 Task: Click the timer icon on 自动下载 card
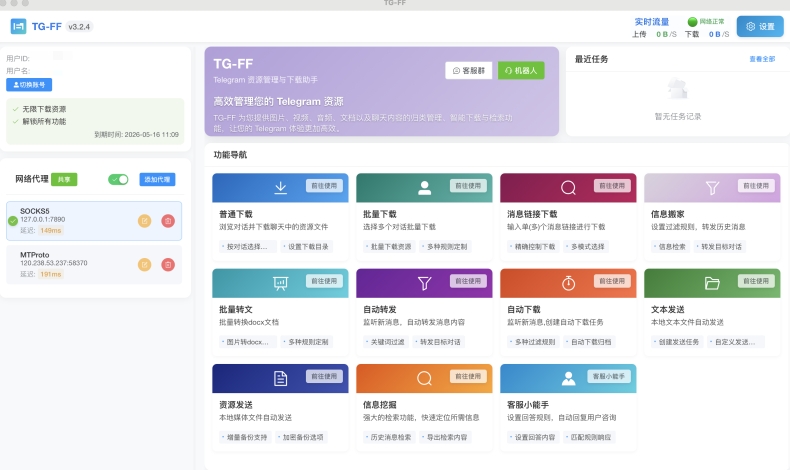point(568,283)
